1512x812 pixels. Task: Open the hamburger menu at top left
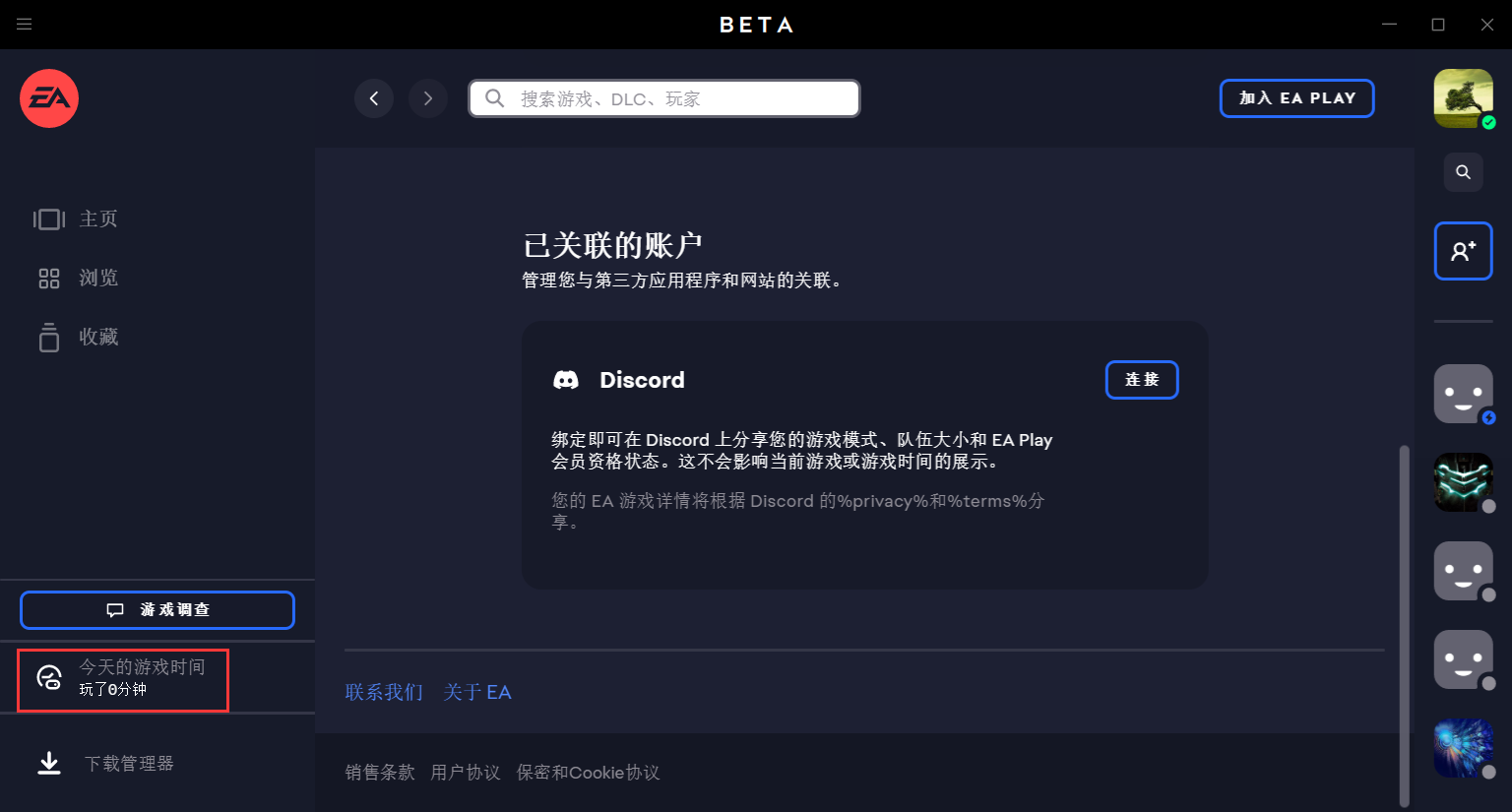(25, 25)
